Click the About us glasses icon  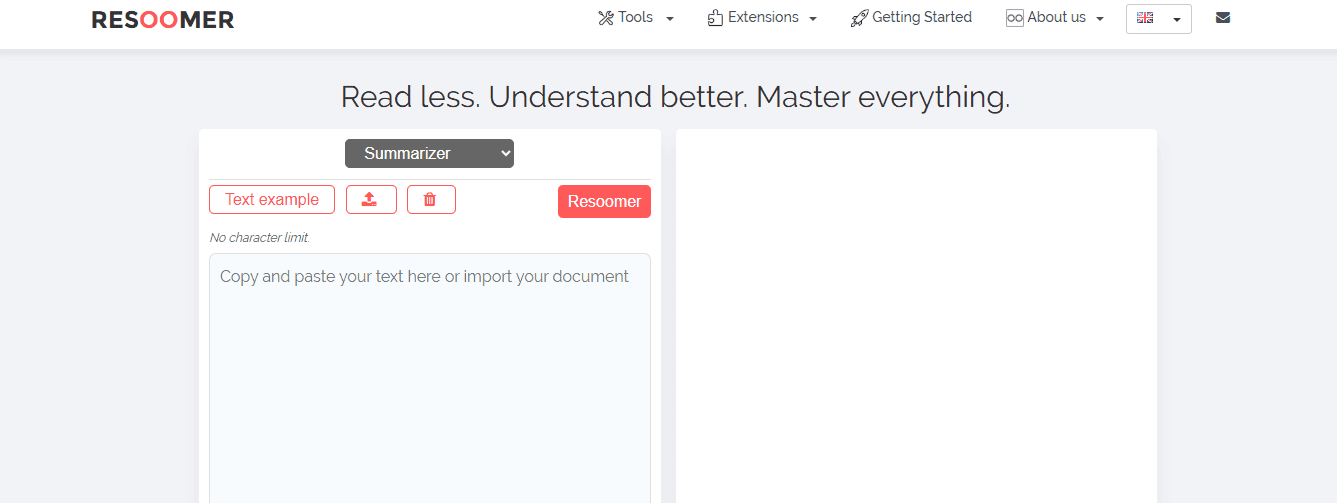pyautogui.click(x=1015, y=18)
